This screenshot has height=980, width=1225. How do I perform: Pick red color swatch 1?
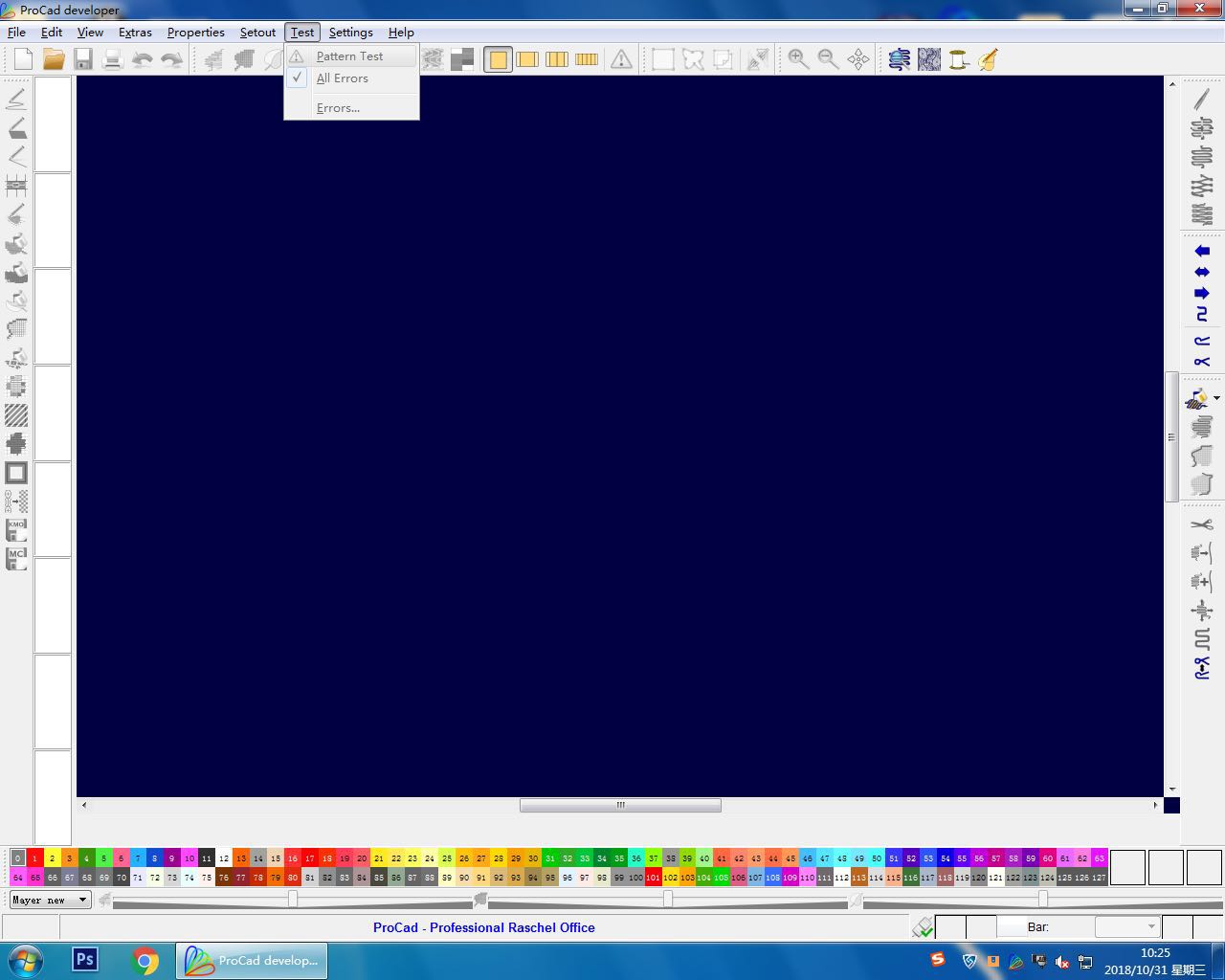pyautogui.click(x=34, y=858)
